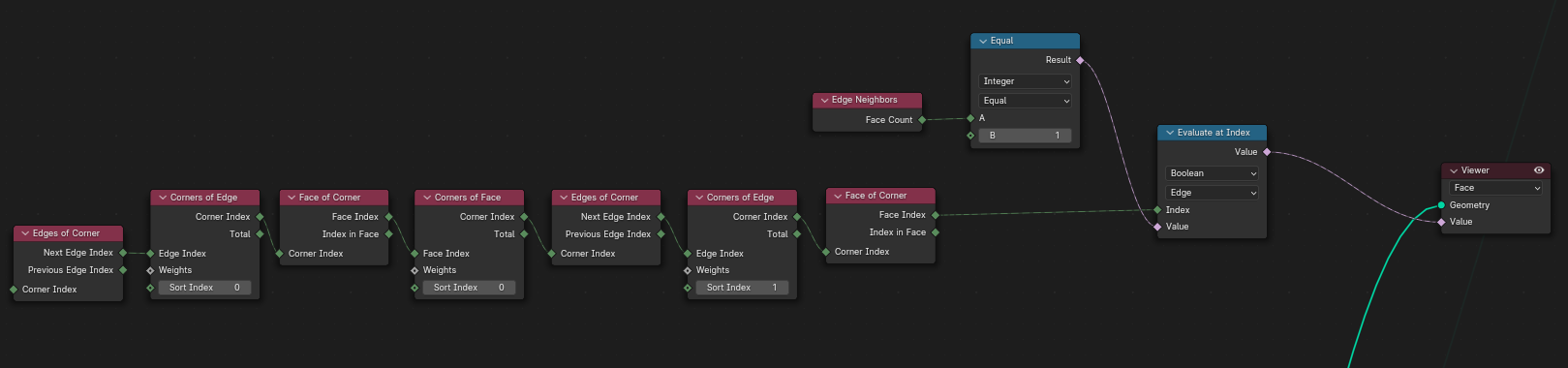The height and width of the screenshot is (368, 1568).
Task: Click Total output on Corners of Edge with Sort Index 1
Action: [797, 234]
